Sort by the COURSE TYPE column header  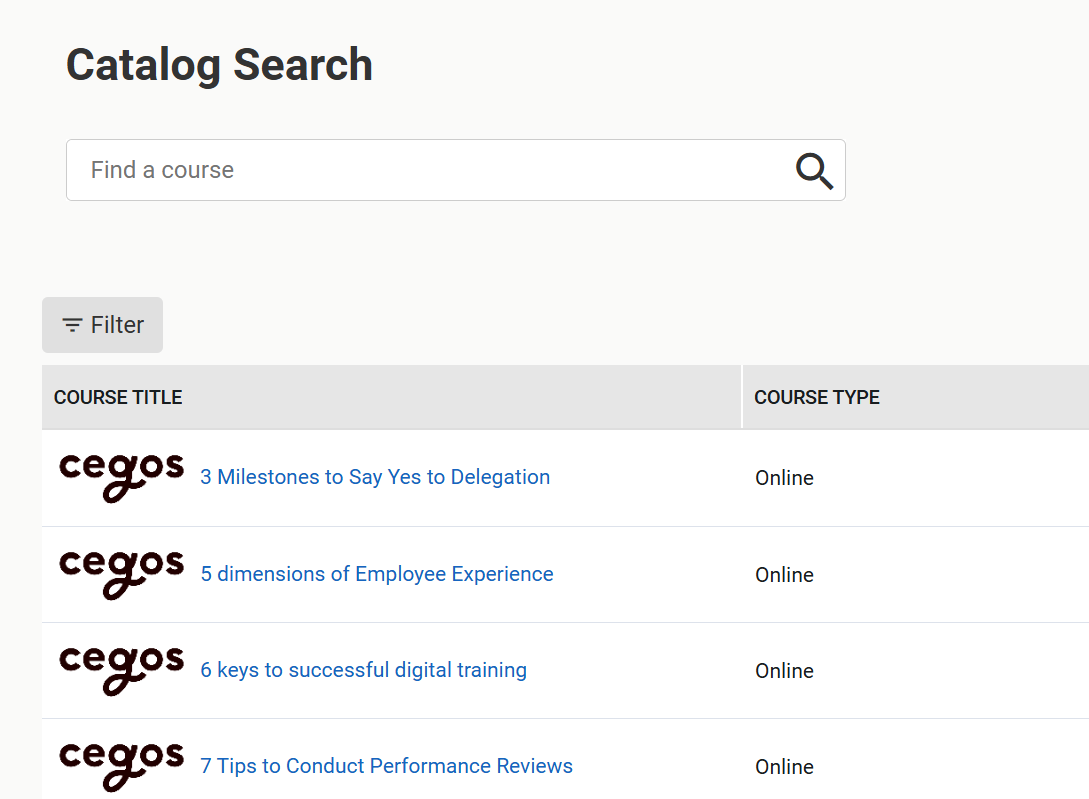pyautogui.click(x=817, y=397)
